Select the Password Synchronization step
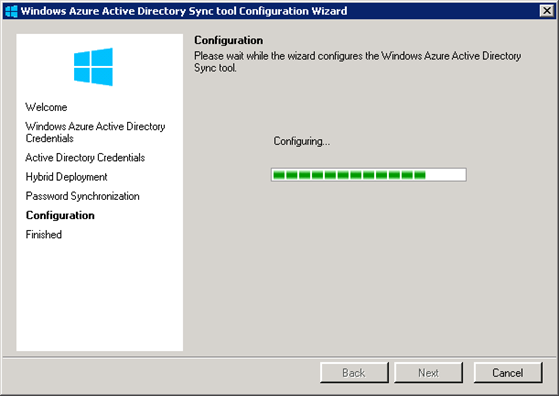This screenshot has height=396, width=559. (x=82, y=196)
